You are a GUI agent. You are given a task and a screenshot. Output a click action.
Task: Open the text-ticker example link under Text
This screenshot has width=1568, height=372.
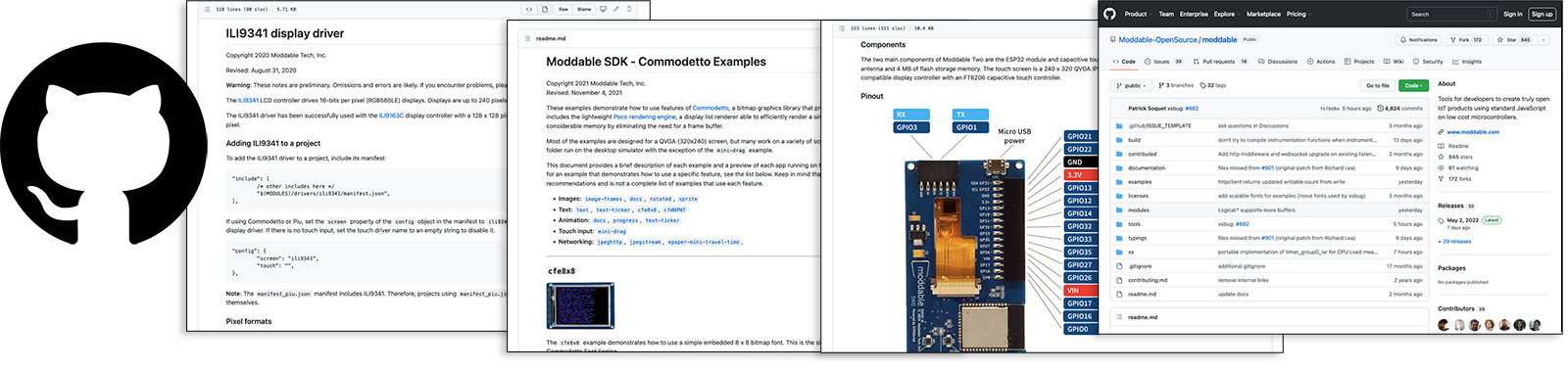click(x=613, y=209)
